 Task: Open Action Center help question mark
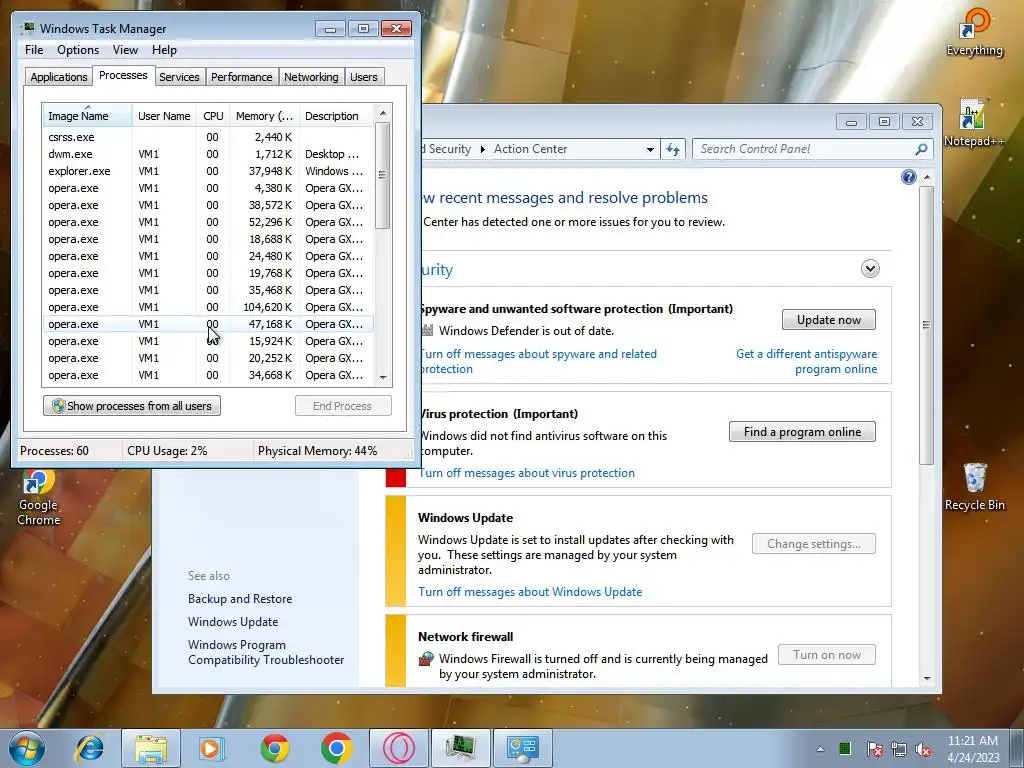point(908,177)
